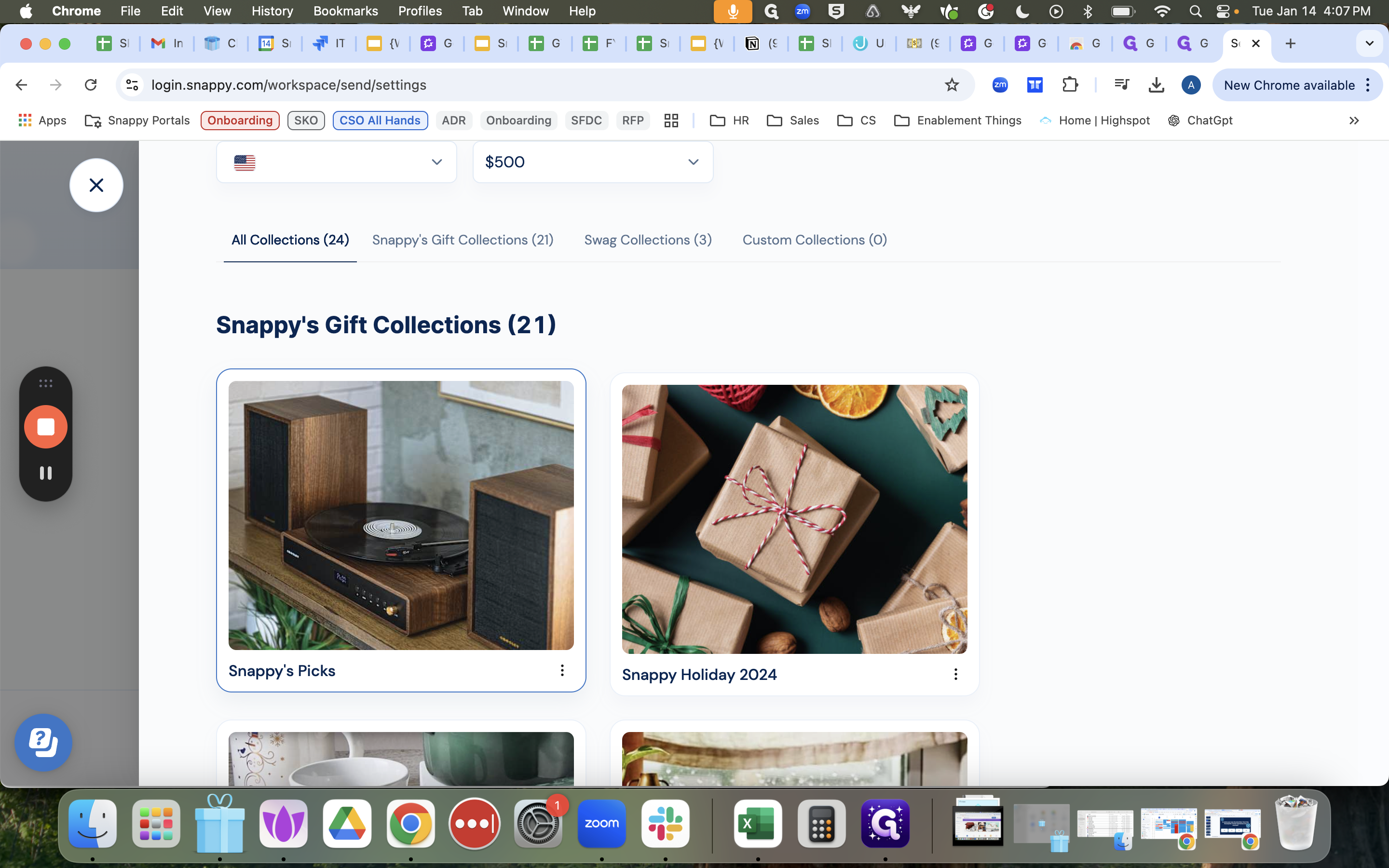Open the Zoom browser extension

(x=1000, y=85)
